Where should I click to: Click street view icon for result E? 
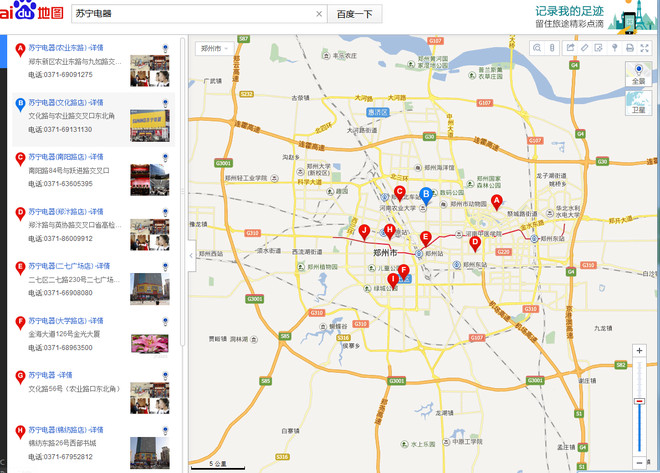(x=165, y=267)
